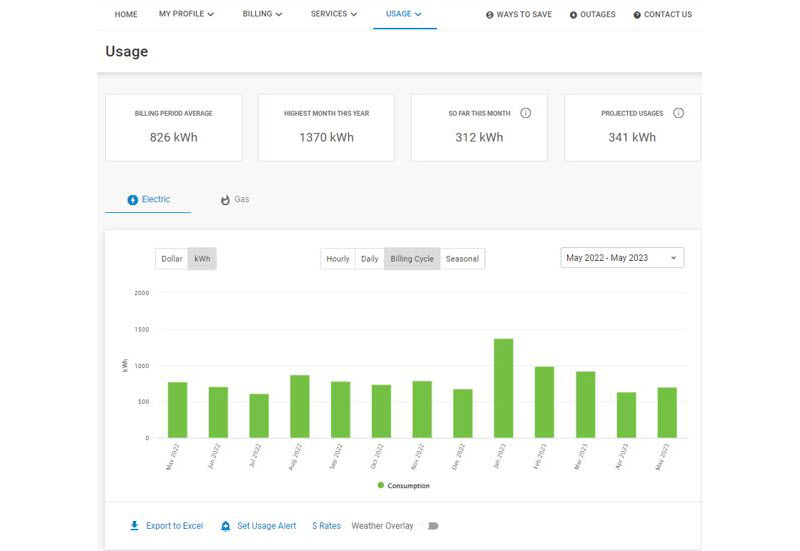Go to the Home menu item

pos(126,15)
